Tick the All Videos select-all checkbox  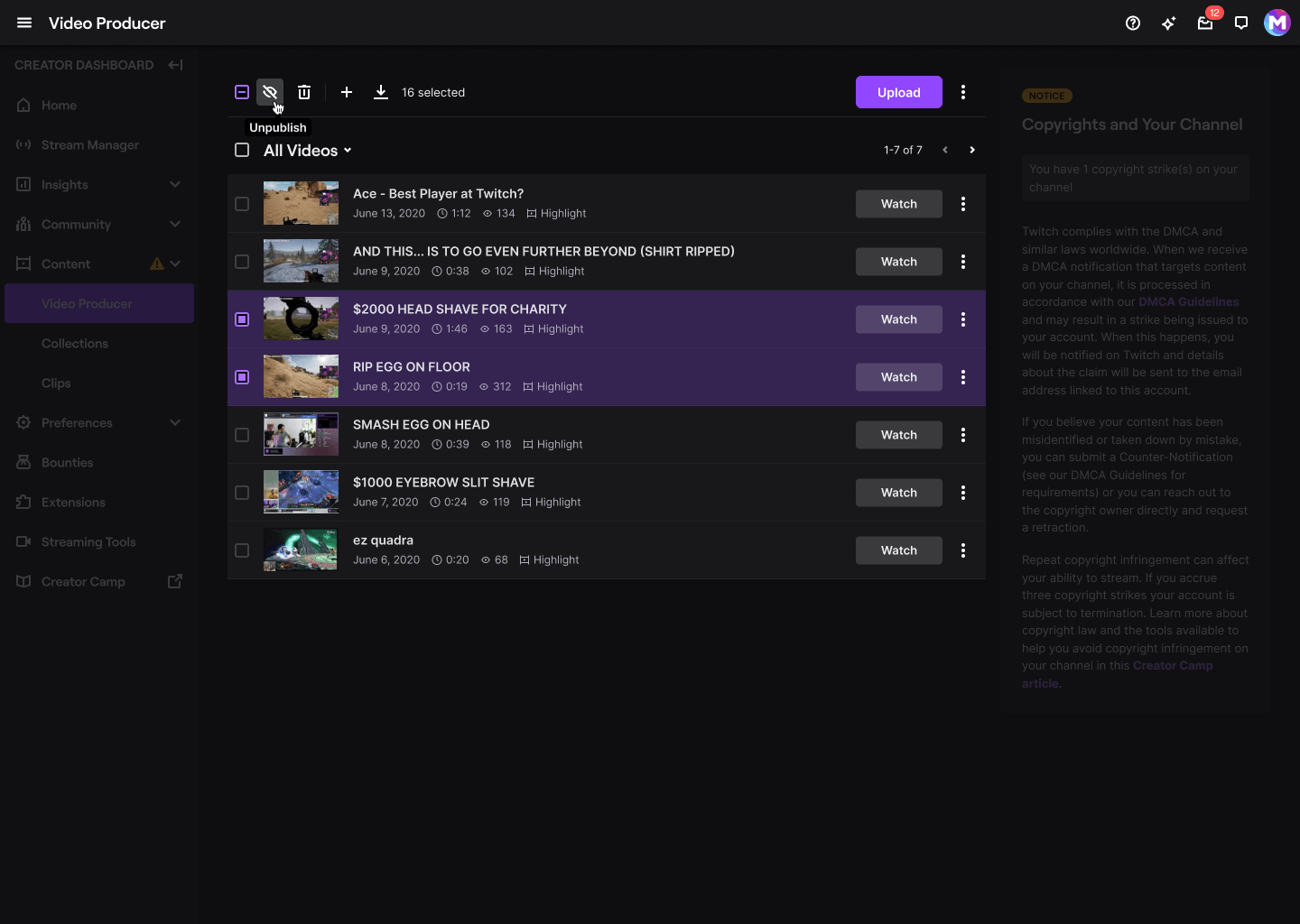(242, 150)
